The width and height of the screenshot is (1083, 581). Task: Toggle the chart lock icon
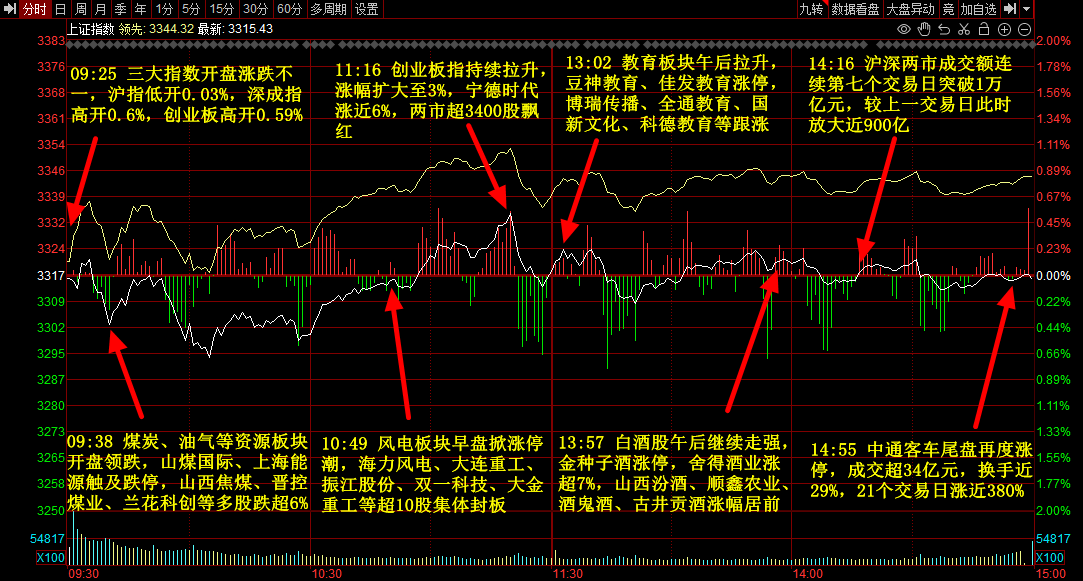(985, 28)
